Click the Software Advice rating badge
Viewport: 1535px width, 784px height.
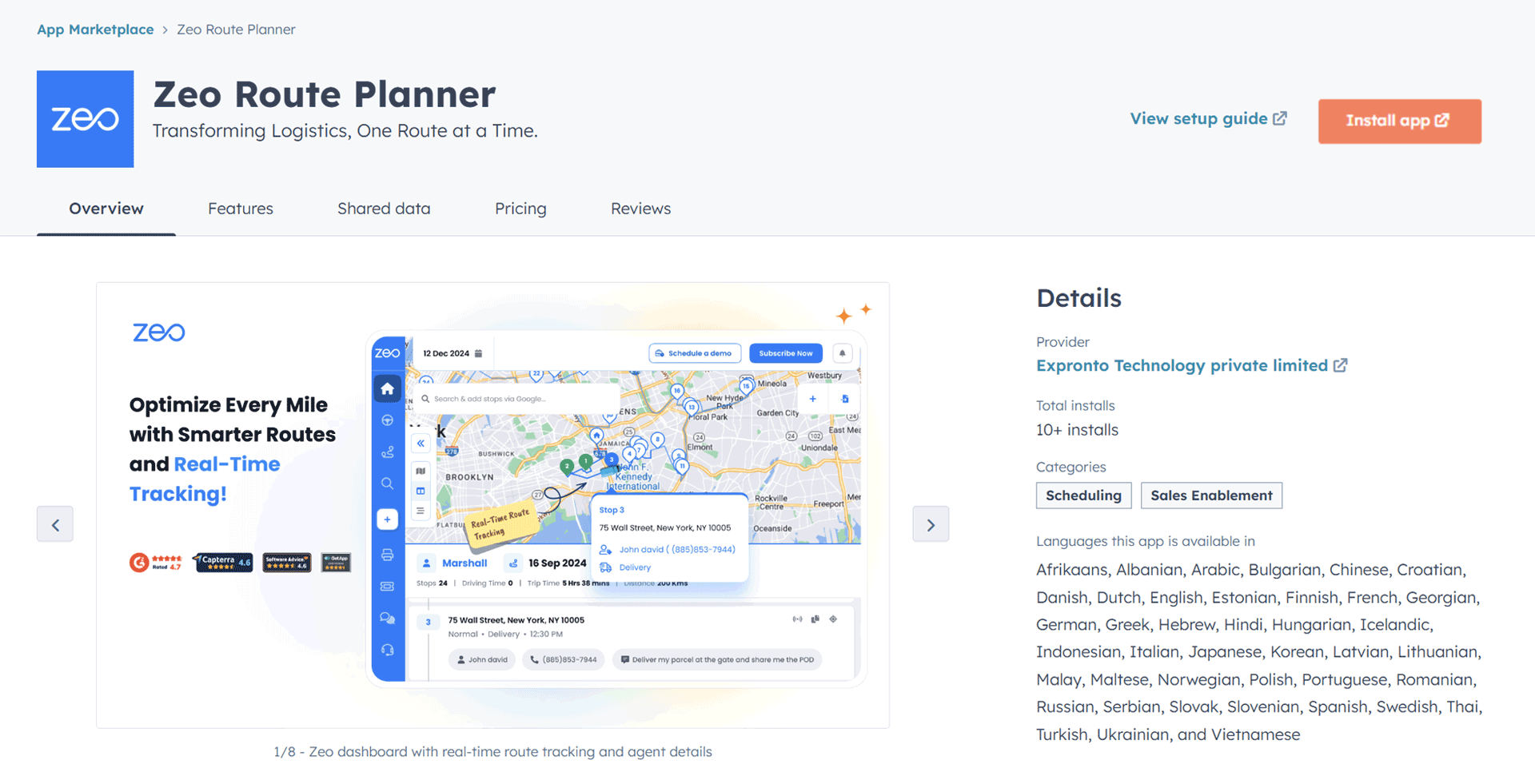coord(287,562)
